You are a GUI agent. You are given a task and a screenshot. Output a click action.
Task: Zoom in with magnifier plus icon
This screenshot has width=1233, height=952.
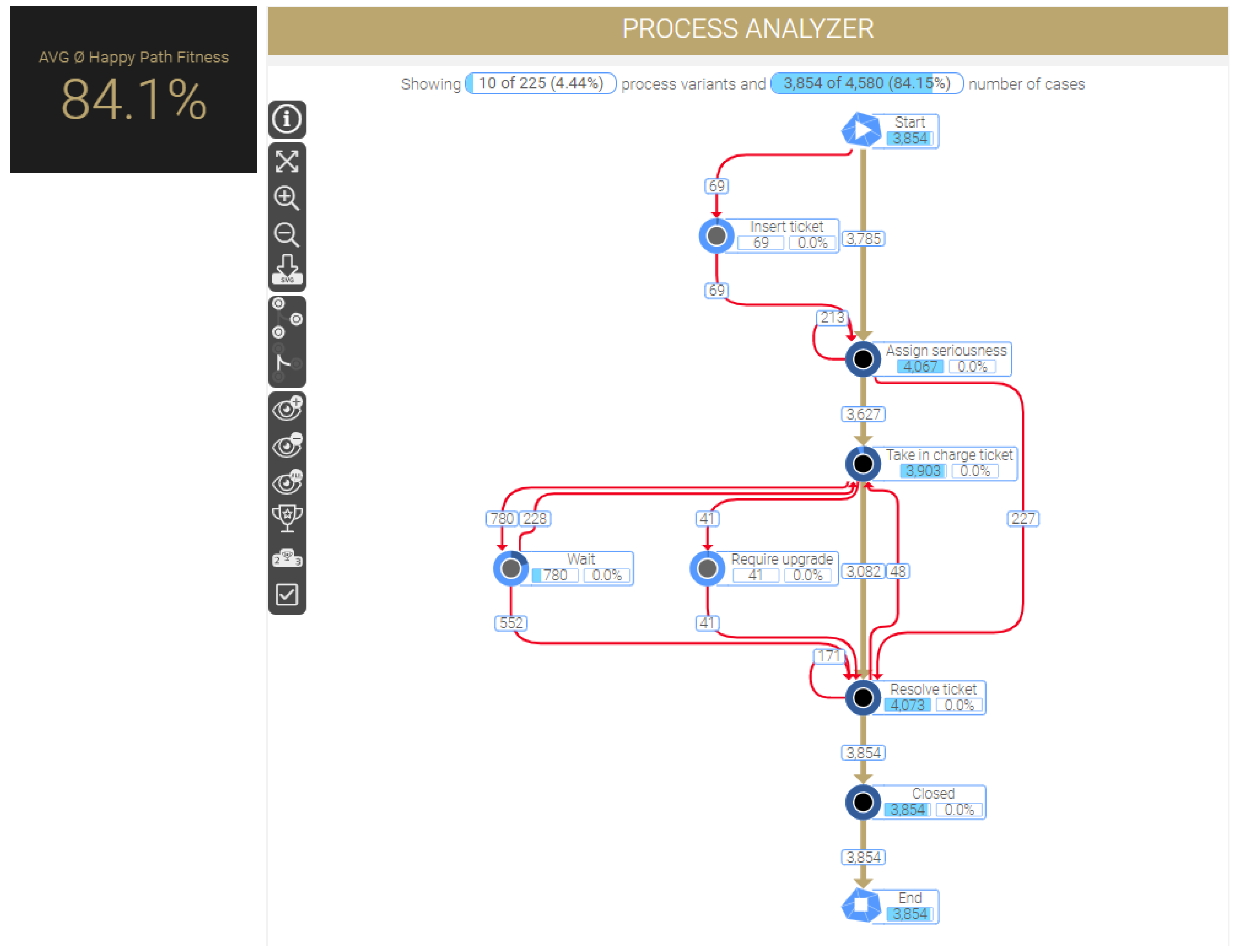click(287, 198)
